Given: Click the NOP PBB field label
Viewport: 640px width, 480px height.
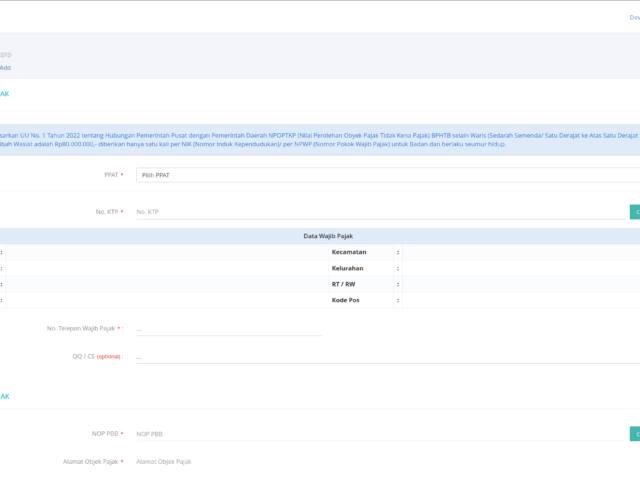Looking at the screenshot, I should (105, 433).
